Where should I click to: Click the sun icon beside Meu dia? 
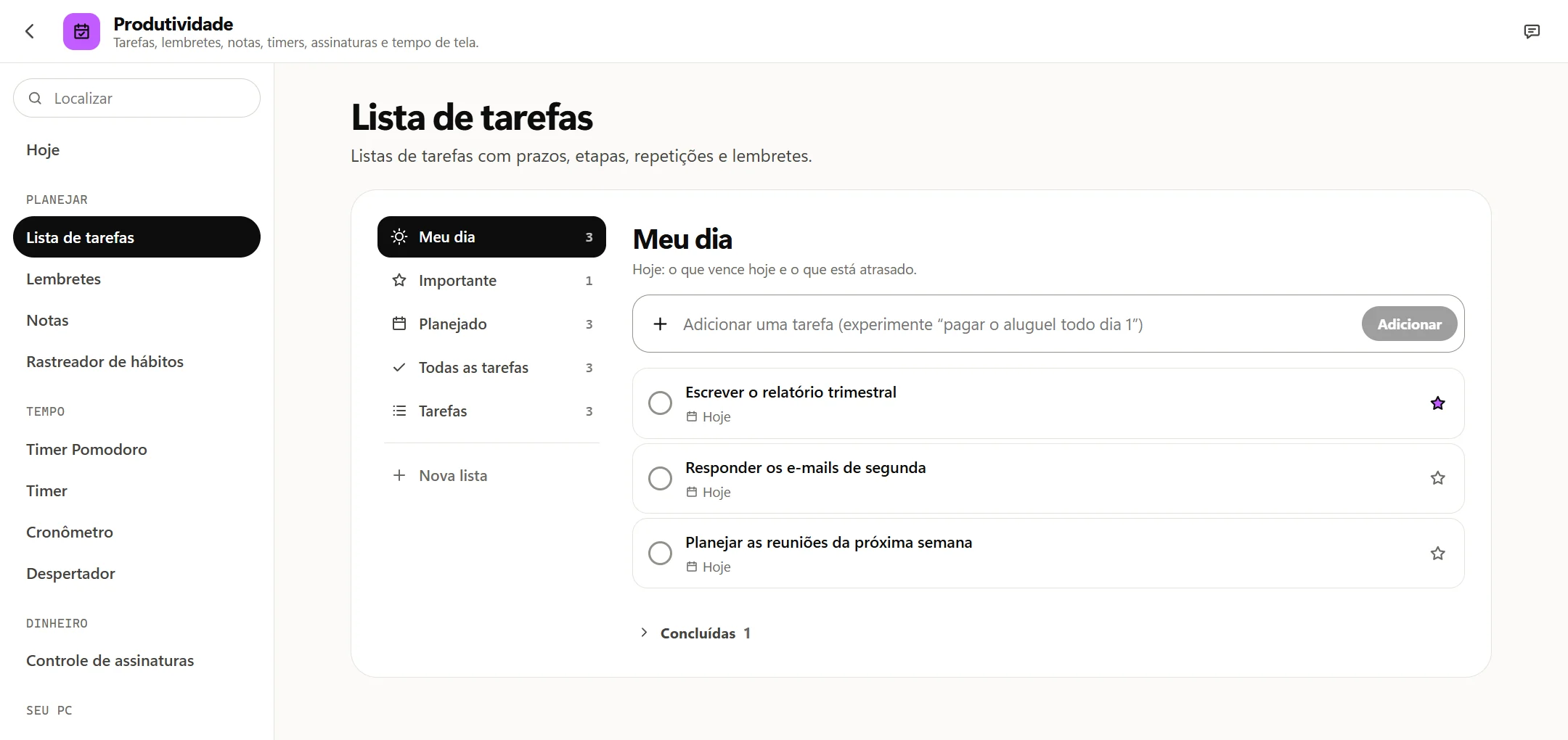399,237
